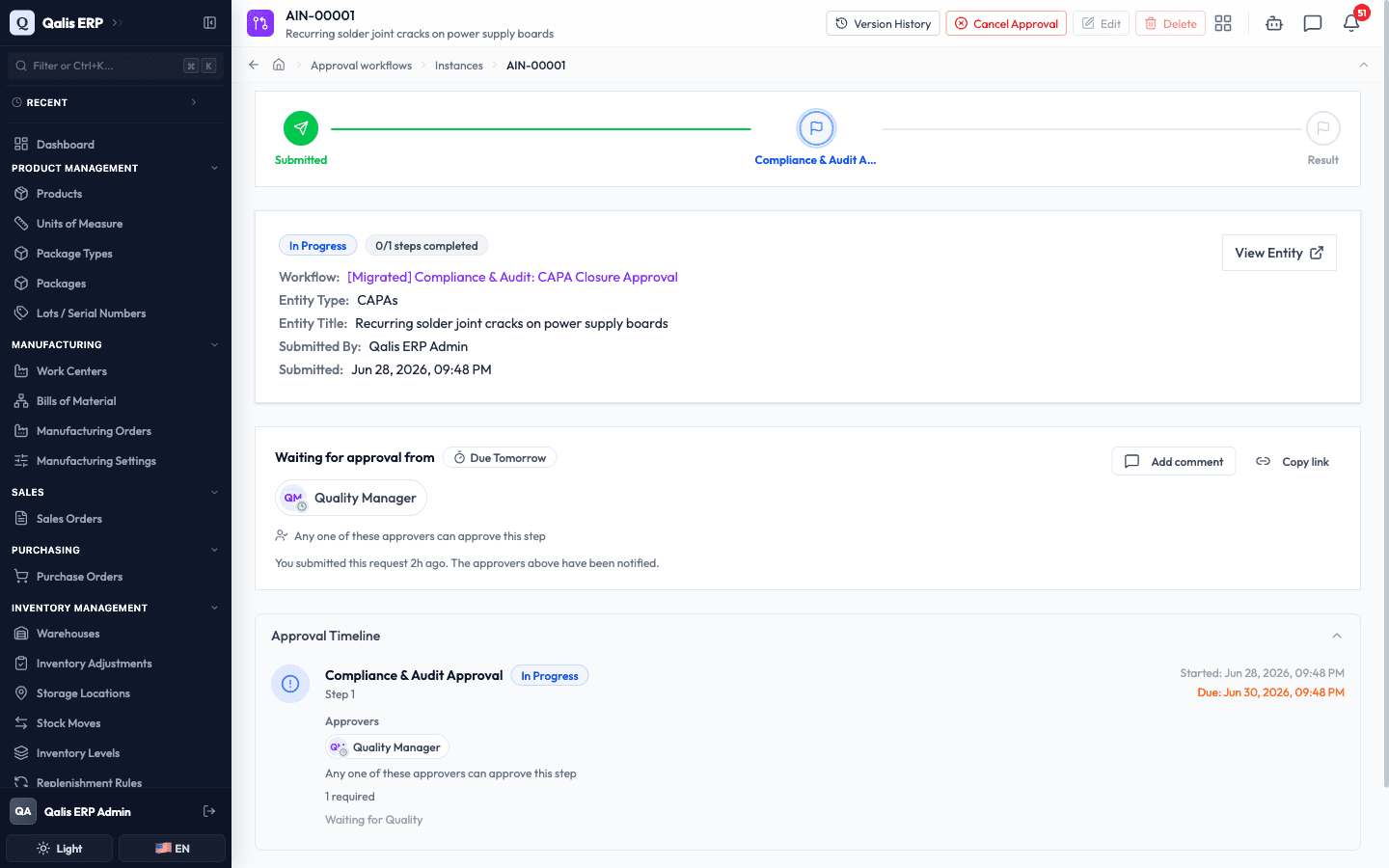Open the chat messages icon
1389x868 pixels.
1313,23
